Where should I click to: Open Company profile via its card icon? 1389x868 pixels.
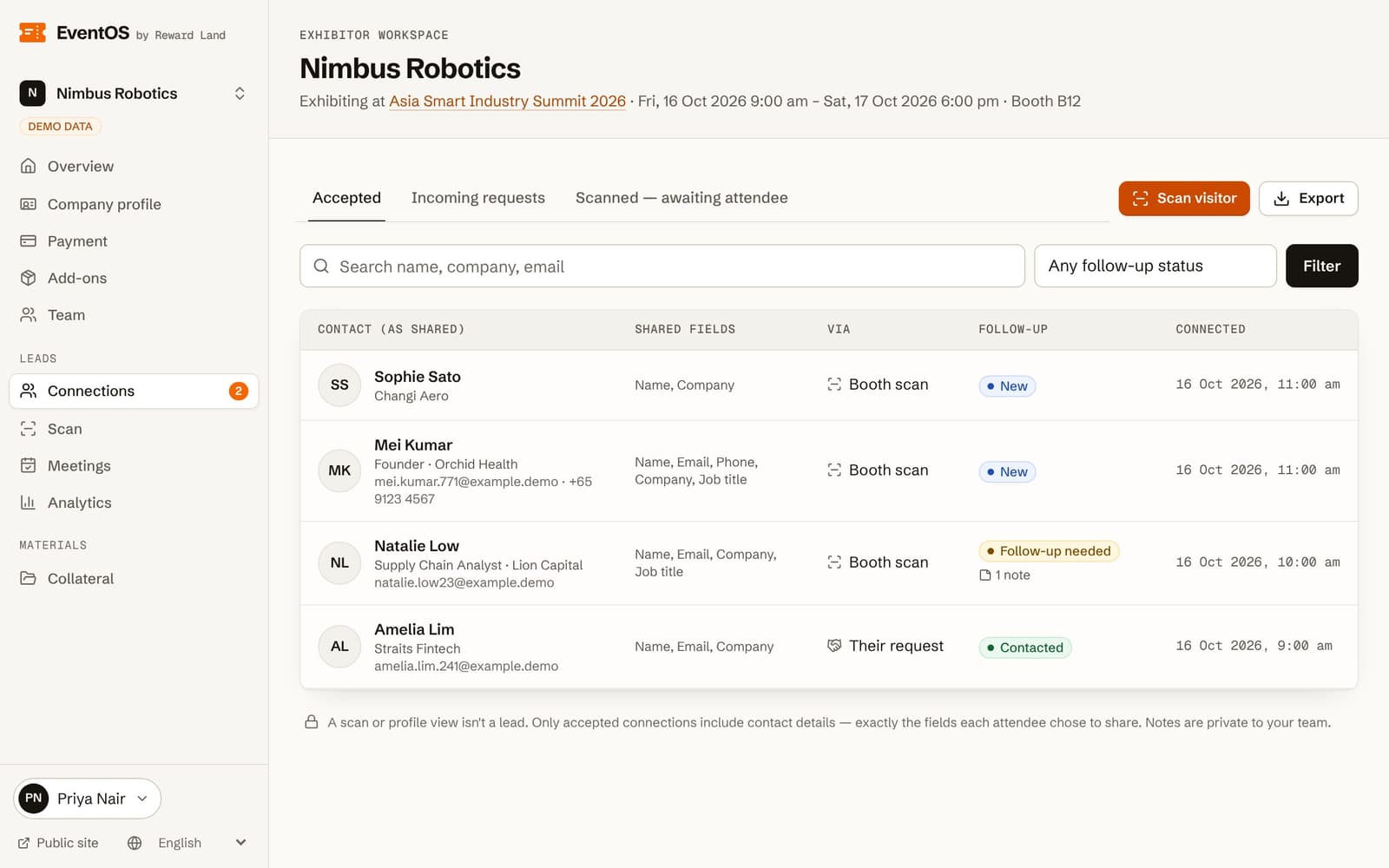(29, 204)
